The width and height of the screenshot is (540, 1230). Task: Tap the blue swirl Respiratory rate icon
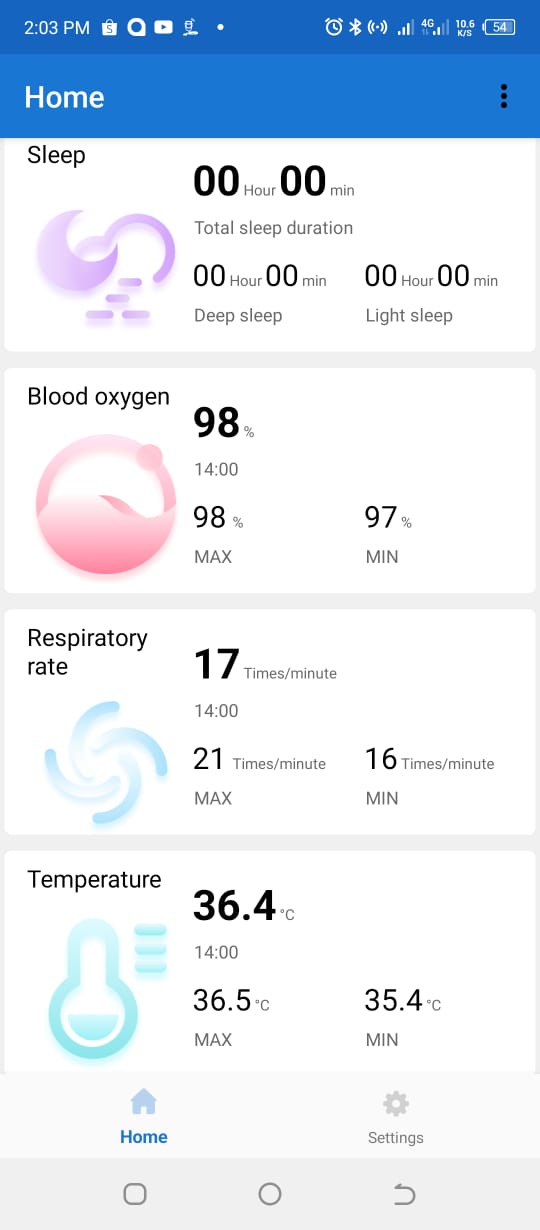pyautogui.click(x=106, y=764)
